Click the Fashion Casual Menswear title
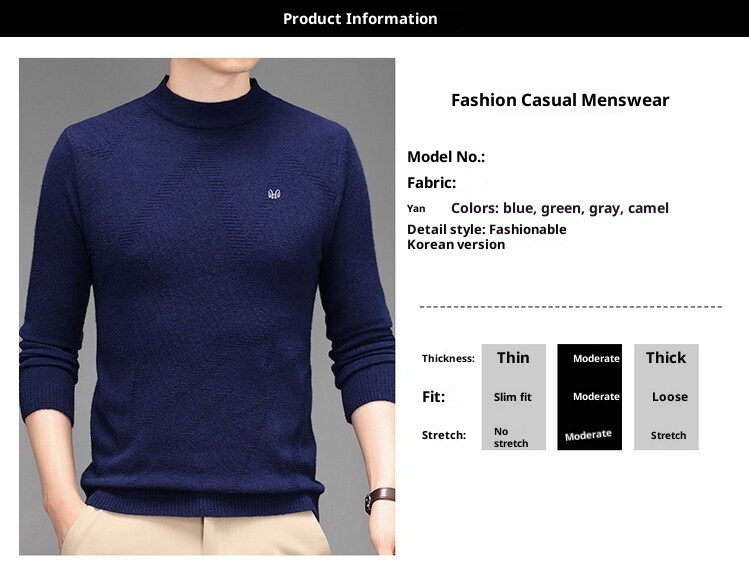Viewport: 749px width, 564px height. [560, 100]
